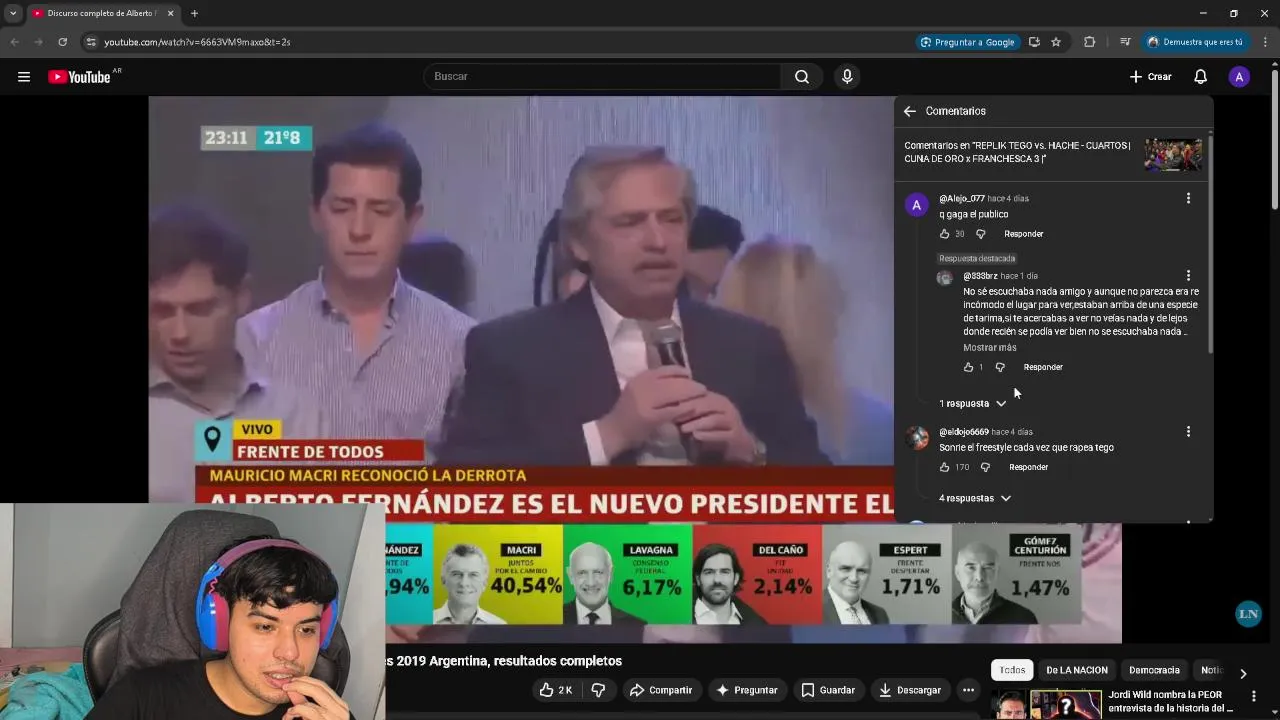Open the @aldojo6669 username link
The image size is (1280, 720).
[x=964, y=432]
